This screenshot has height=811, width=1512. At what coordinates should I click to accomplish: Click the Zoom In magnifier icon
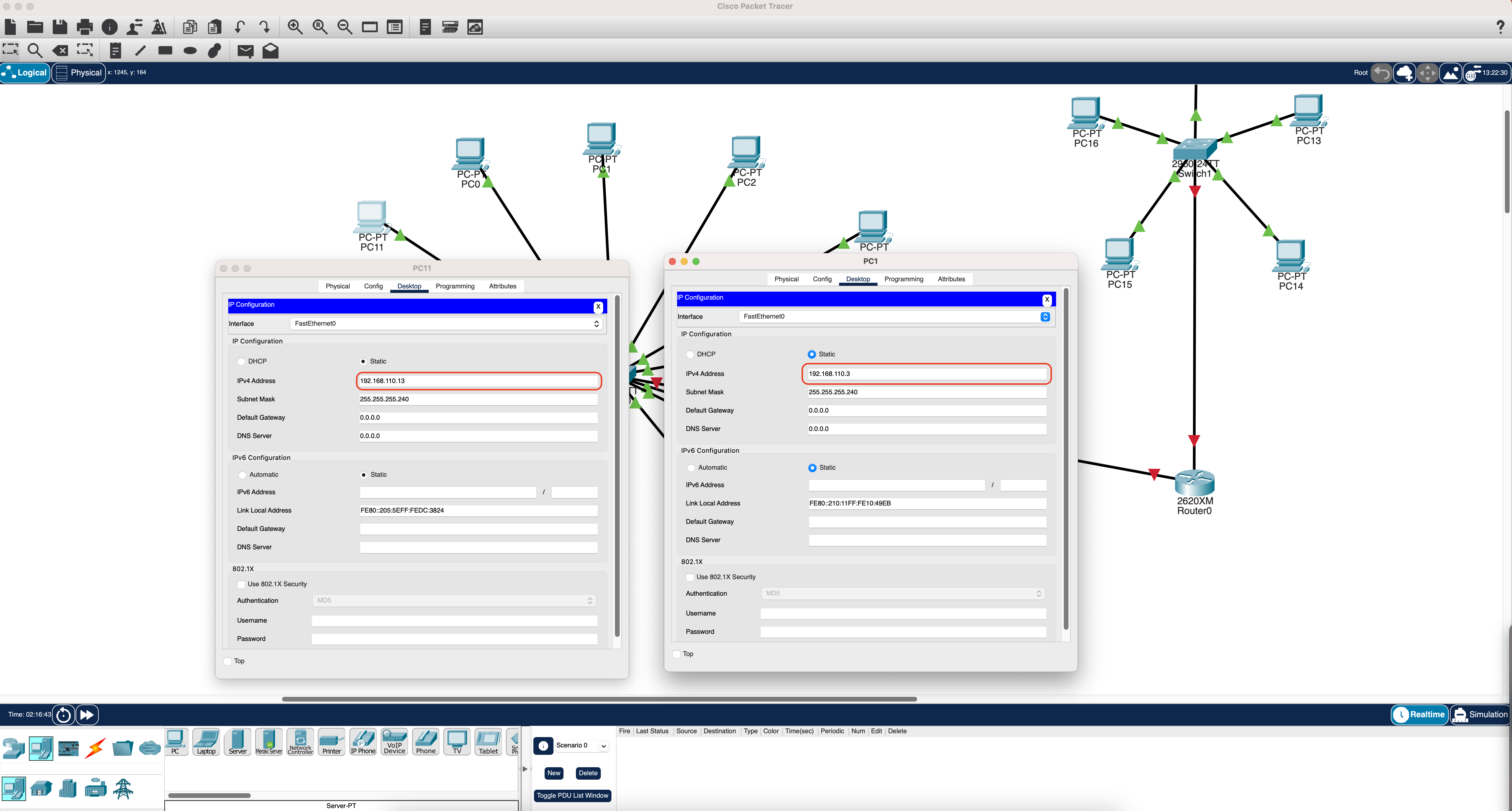click(x=295, y=27)
